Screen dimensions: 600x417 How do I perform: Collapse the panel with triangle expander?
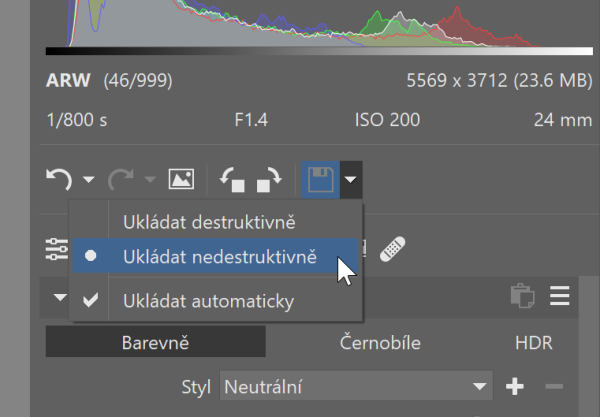[x=60, y=297]
